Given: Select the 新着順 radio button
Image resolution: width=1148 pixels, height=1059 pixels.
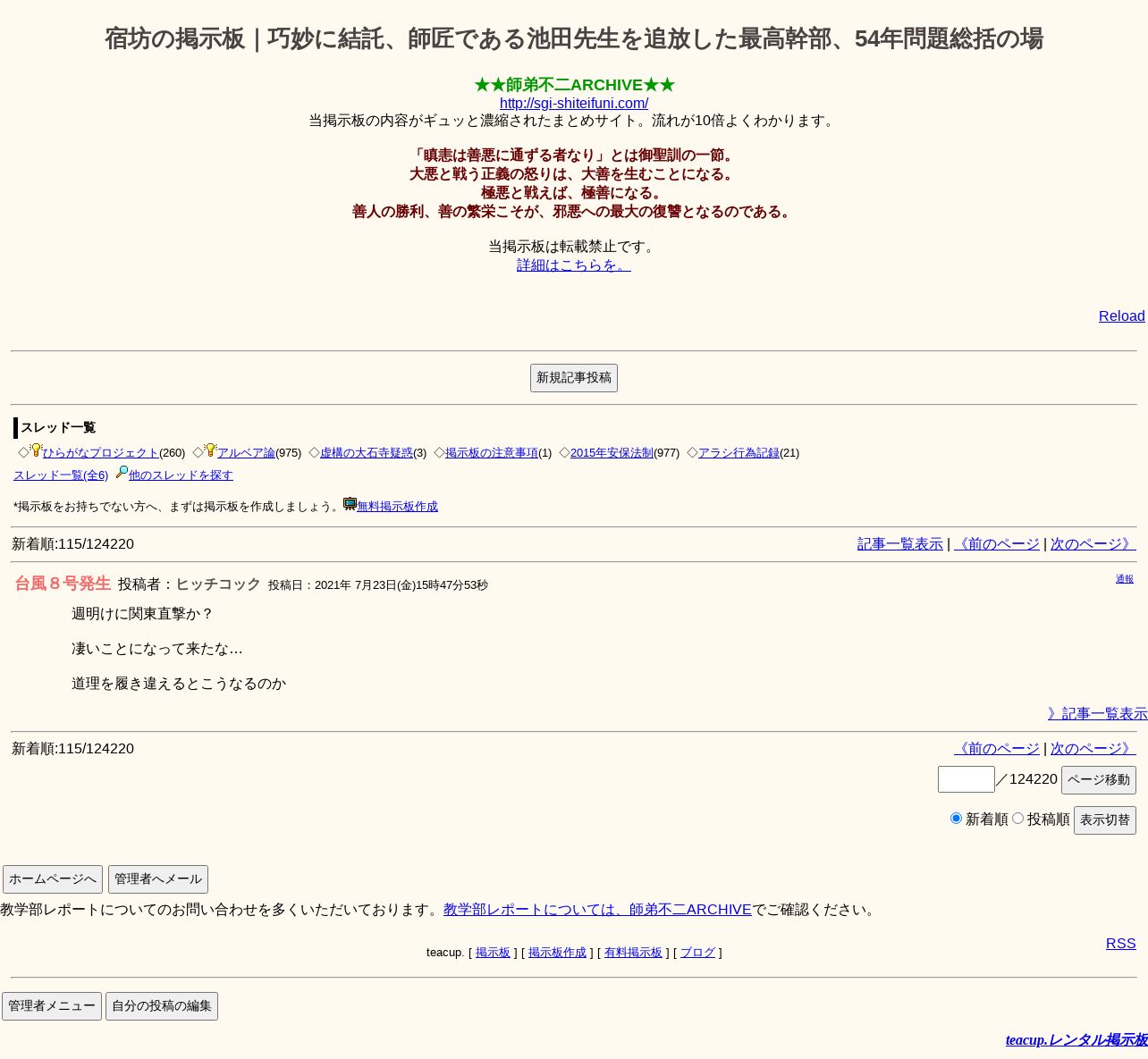Looking at the screenshot, I should pos(956,819).
